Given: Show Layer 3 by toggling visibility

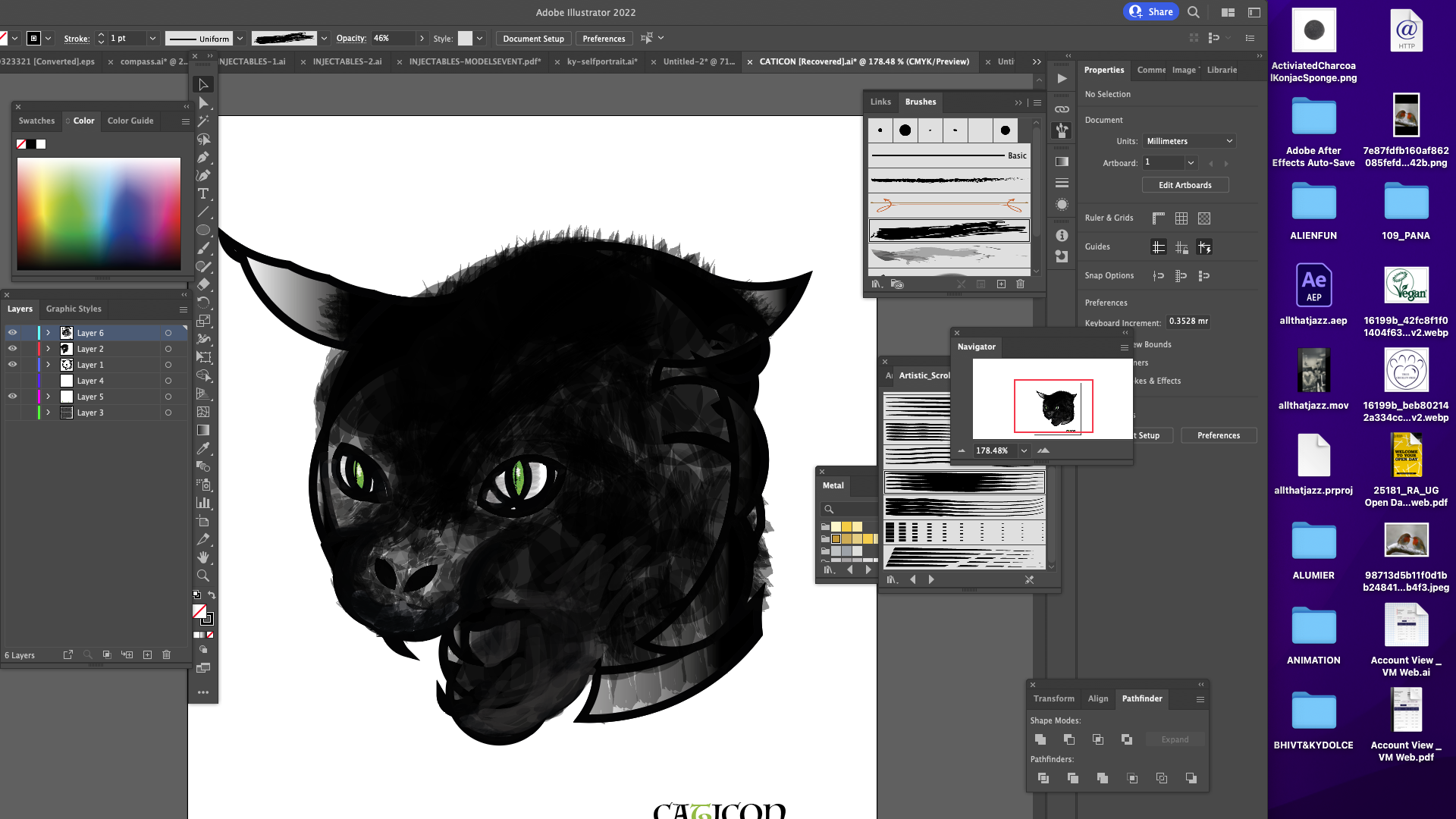Looking at the screenshot, I should [12, 413].
